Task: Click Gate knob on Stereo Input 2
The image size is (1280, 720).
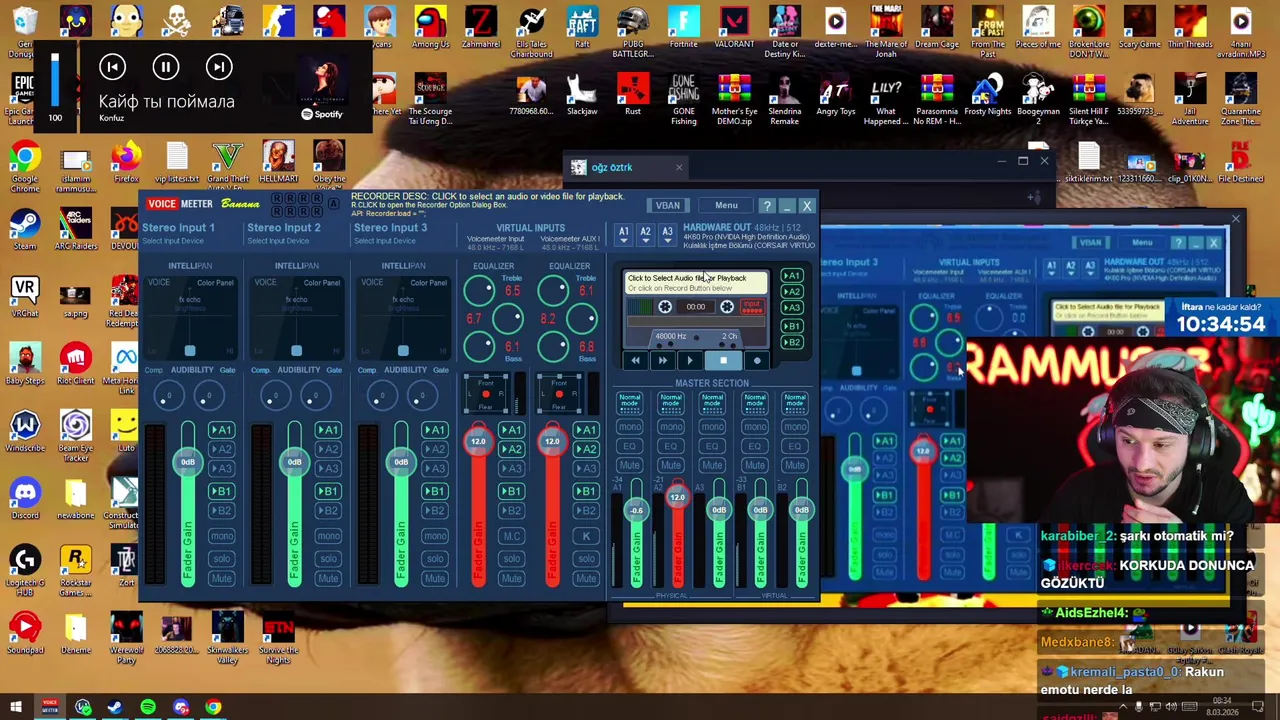Action: tap(315, 397)
